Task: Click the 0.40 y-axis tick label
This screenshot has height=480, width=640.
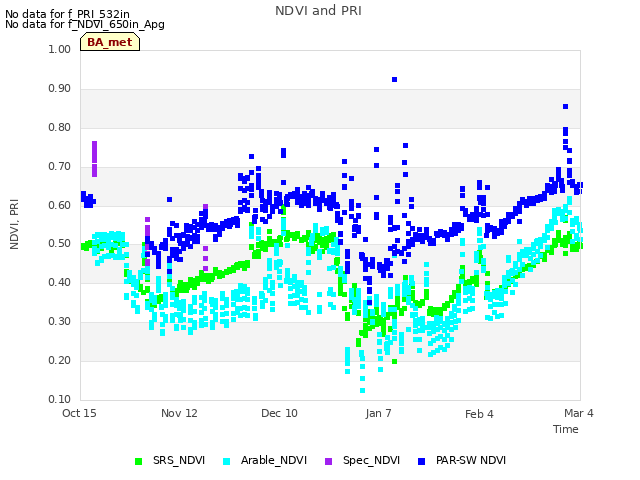Action: click(x=60, y=282)
